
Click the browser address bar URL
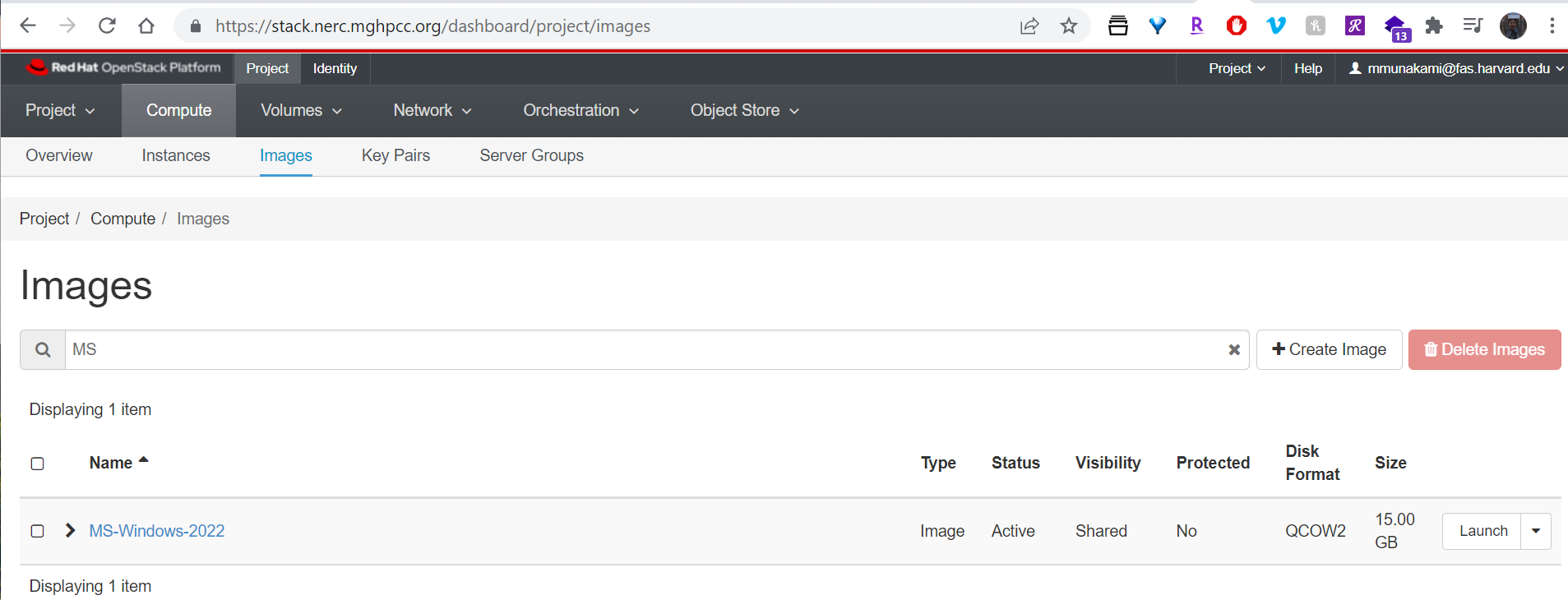coord(432,26)
